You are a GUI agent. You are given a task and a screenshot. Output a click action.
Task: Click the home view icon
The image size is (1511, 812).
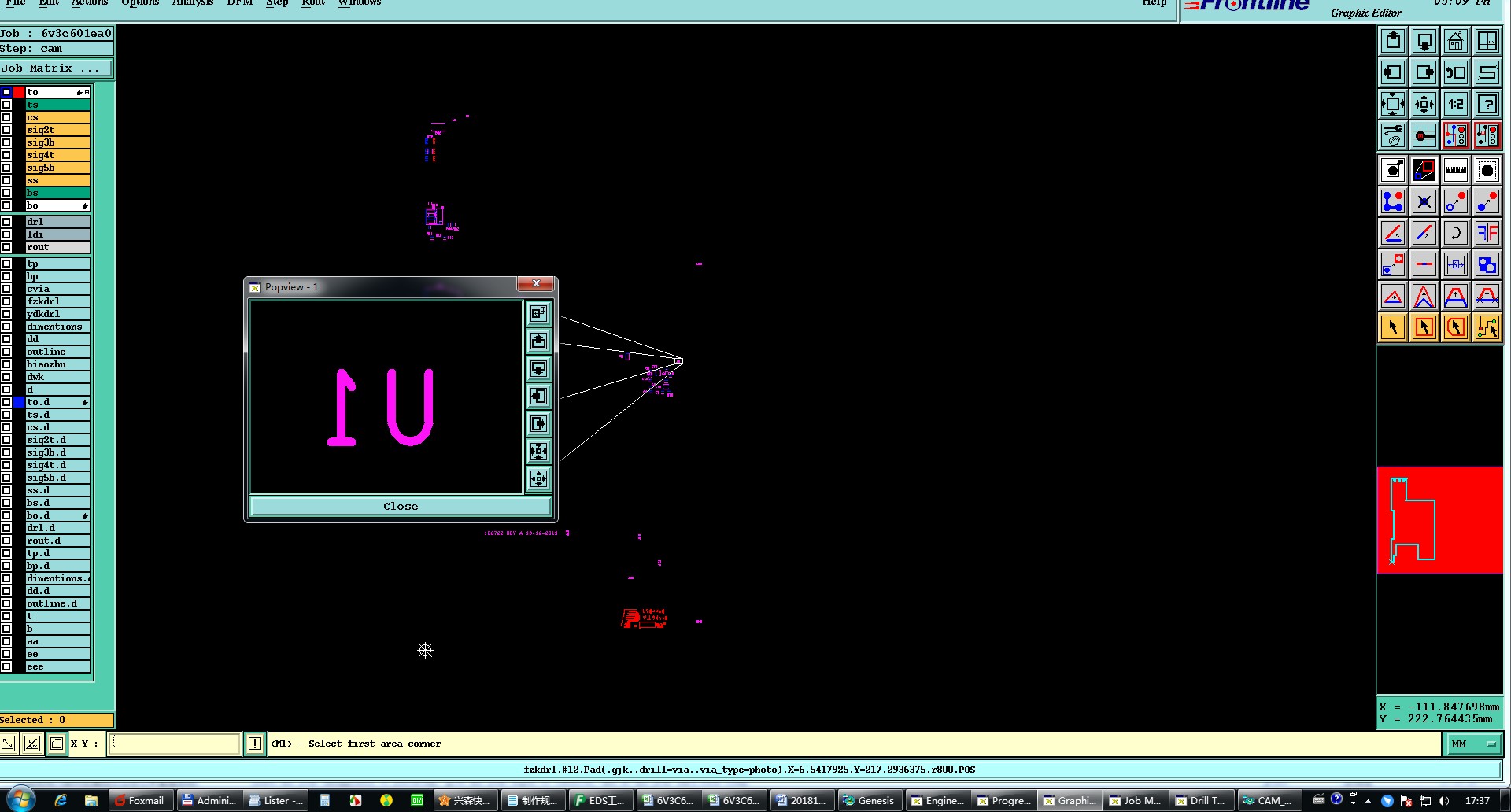pos(1456,41)
